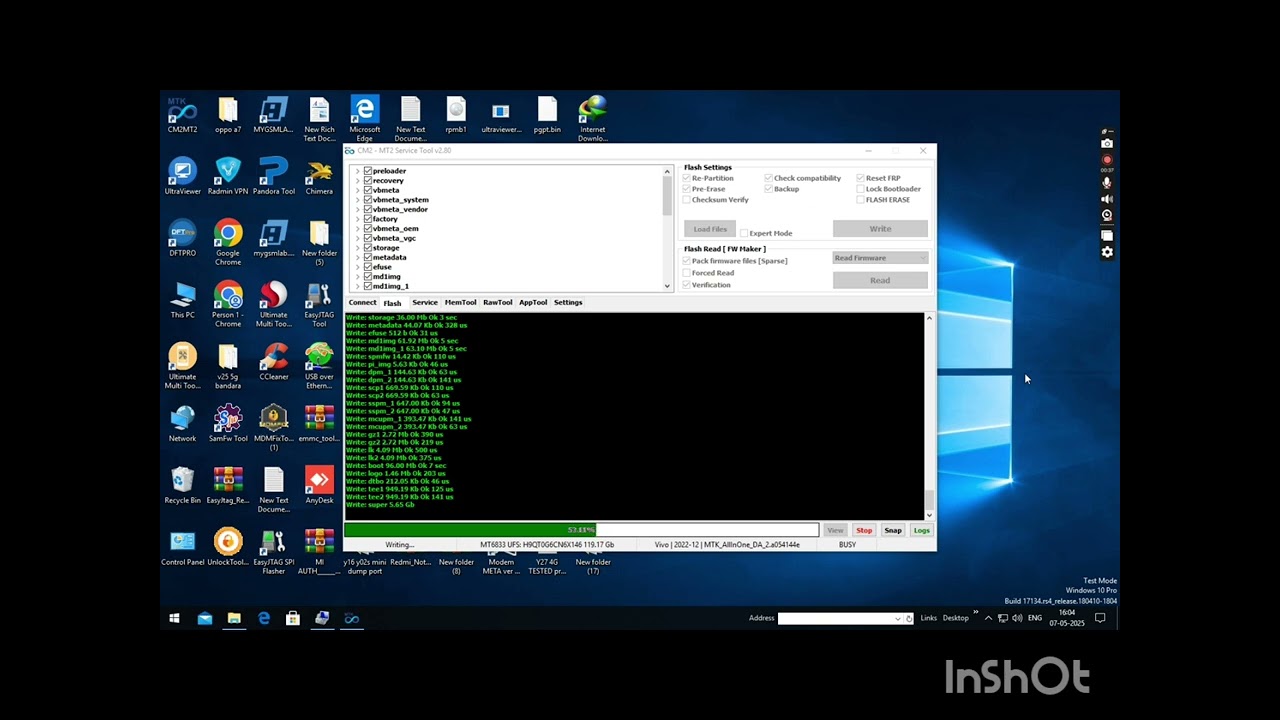Viewport: 1280px width, 720px height.
Task: Open the This PC desktop icon
Action: [182, 300]
